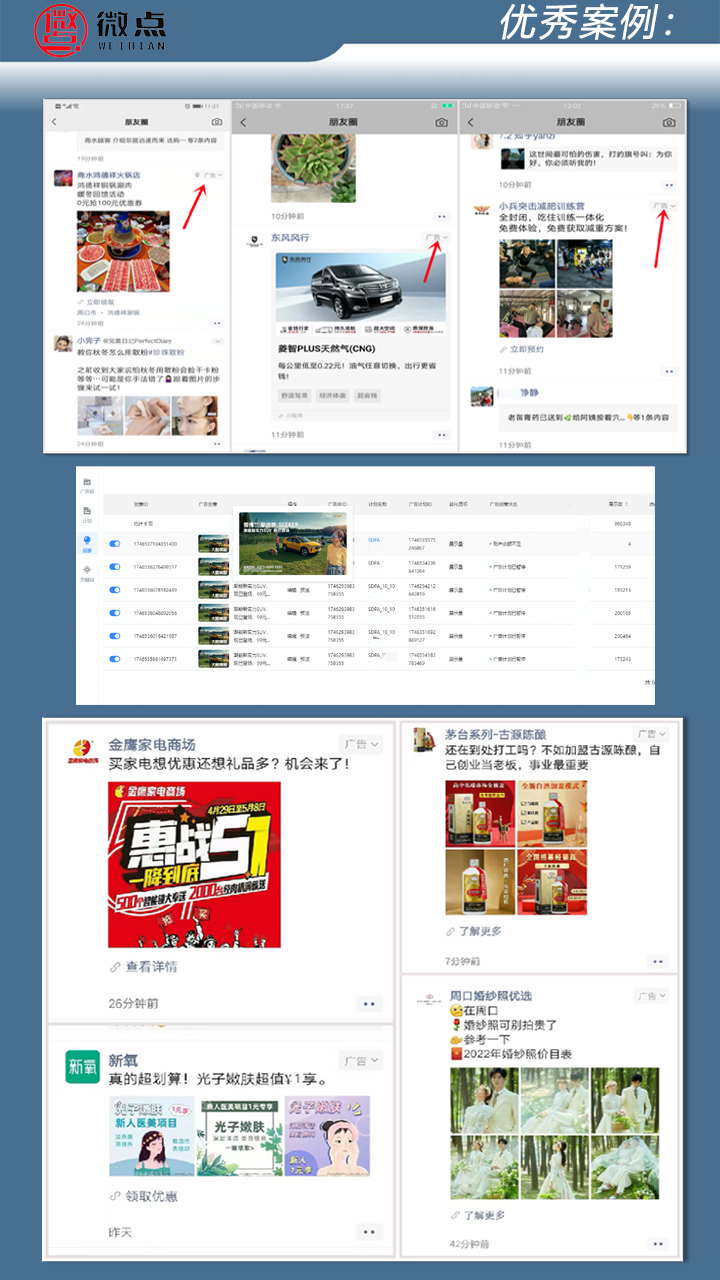Screen dimensions: 720x1280
Task: Expand 广告 dropdown on 新氧 post
Action: click(x=361, y=1060)
